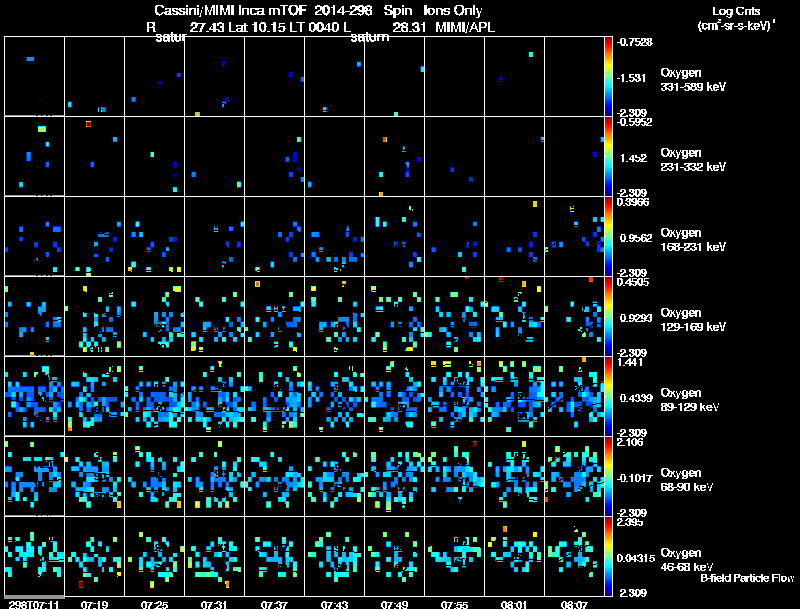Click the B-field Particle Flow label

click(x=746, y=578)
